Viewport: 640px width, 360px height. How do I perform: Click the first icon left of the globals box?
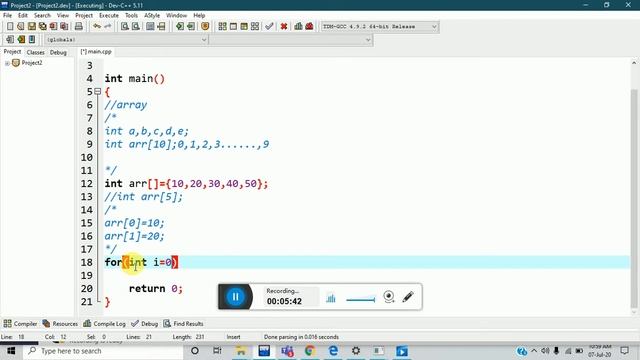point(10,40)
